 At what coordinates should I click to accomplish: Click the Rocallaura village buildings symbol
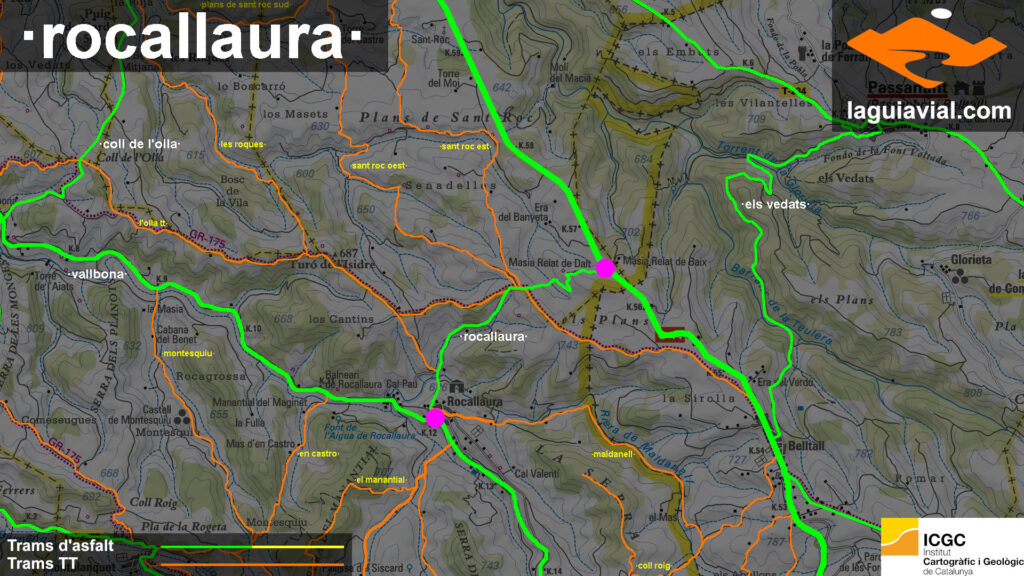pos(457,386)
